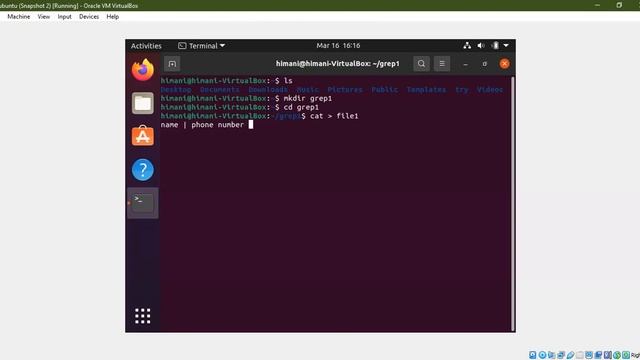Viewport: 640px width, 360px height.
Task: Open the Mar 16 16:16 clock calendar
Action: (x=338, y=46)
